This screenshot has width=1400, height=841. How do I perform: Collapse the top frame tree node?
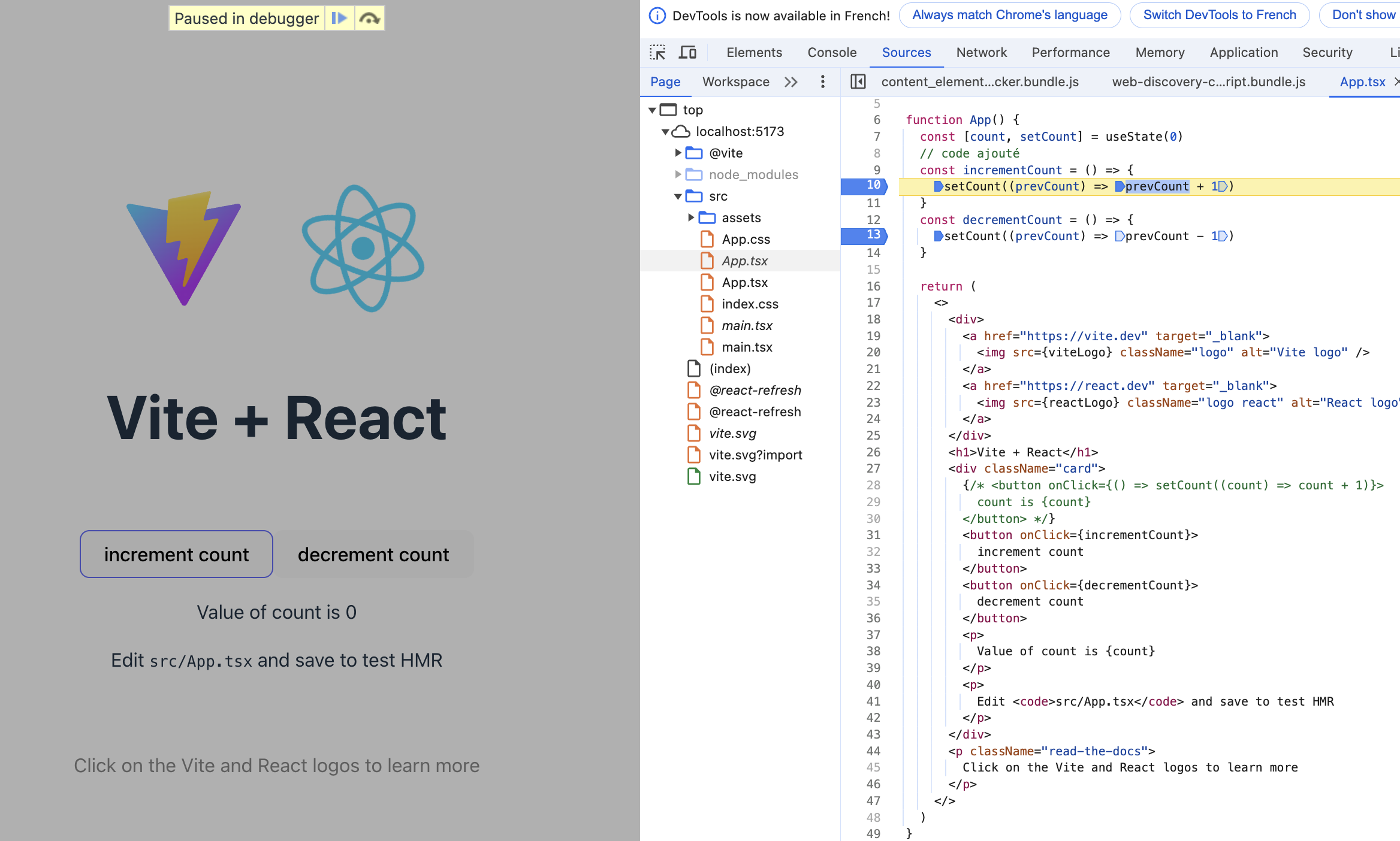(652, 110)
